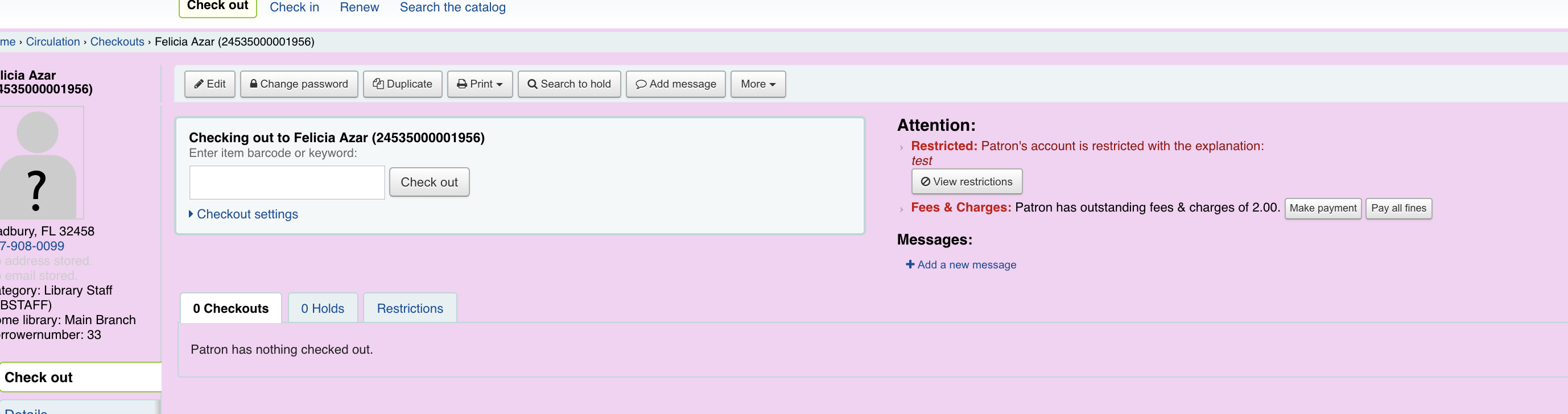Open the More dropdown menu
1568x414 pixels.
click(757, 84)
